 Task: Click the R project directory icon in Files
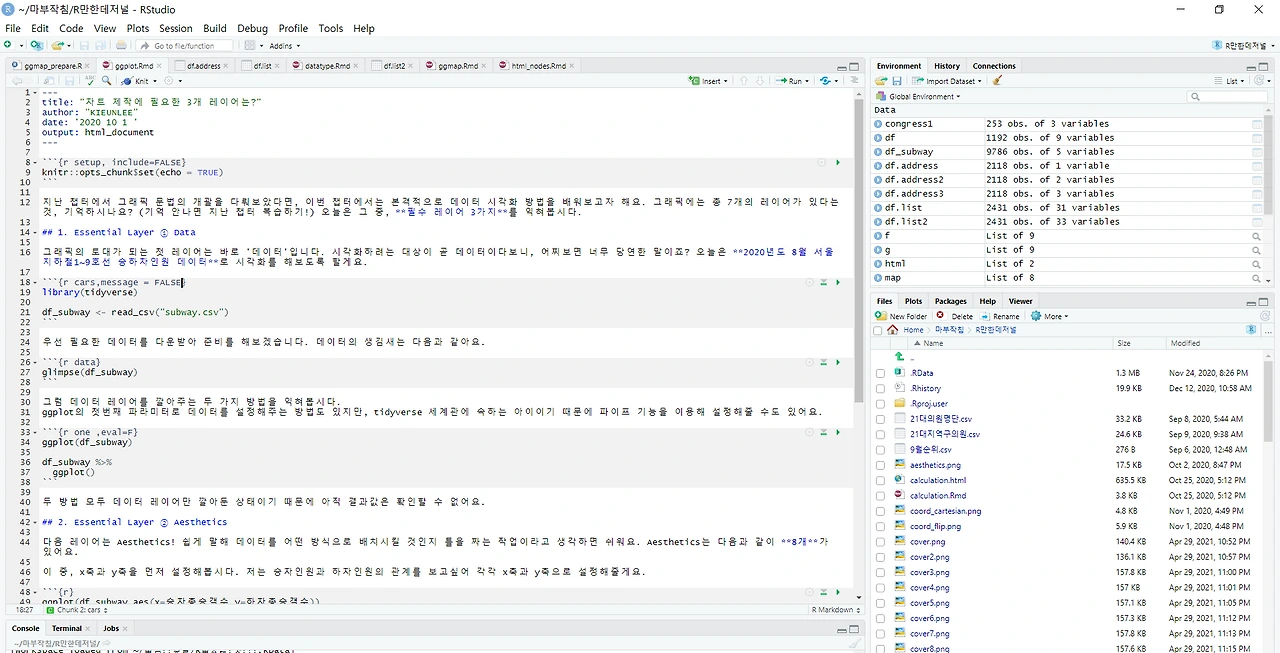point(1251,329)
